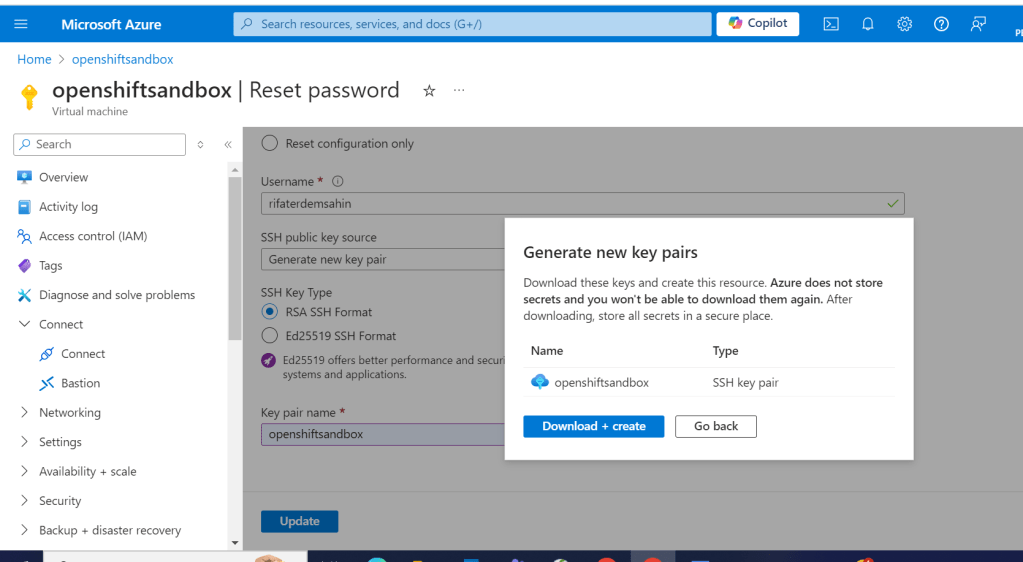Image resolution: width=1023 pixels, height=562 pixels.
Task: Open Cloud Shell from the top bar
Action: click(x=831, y=24)
